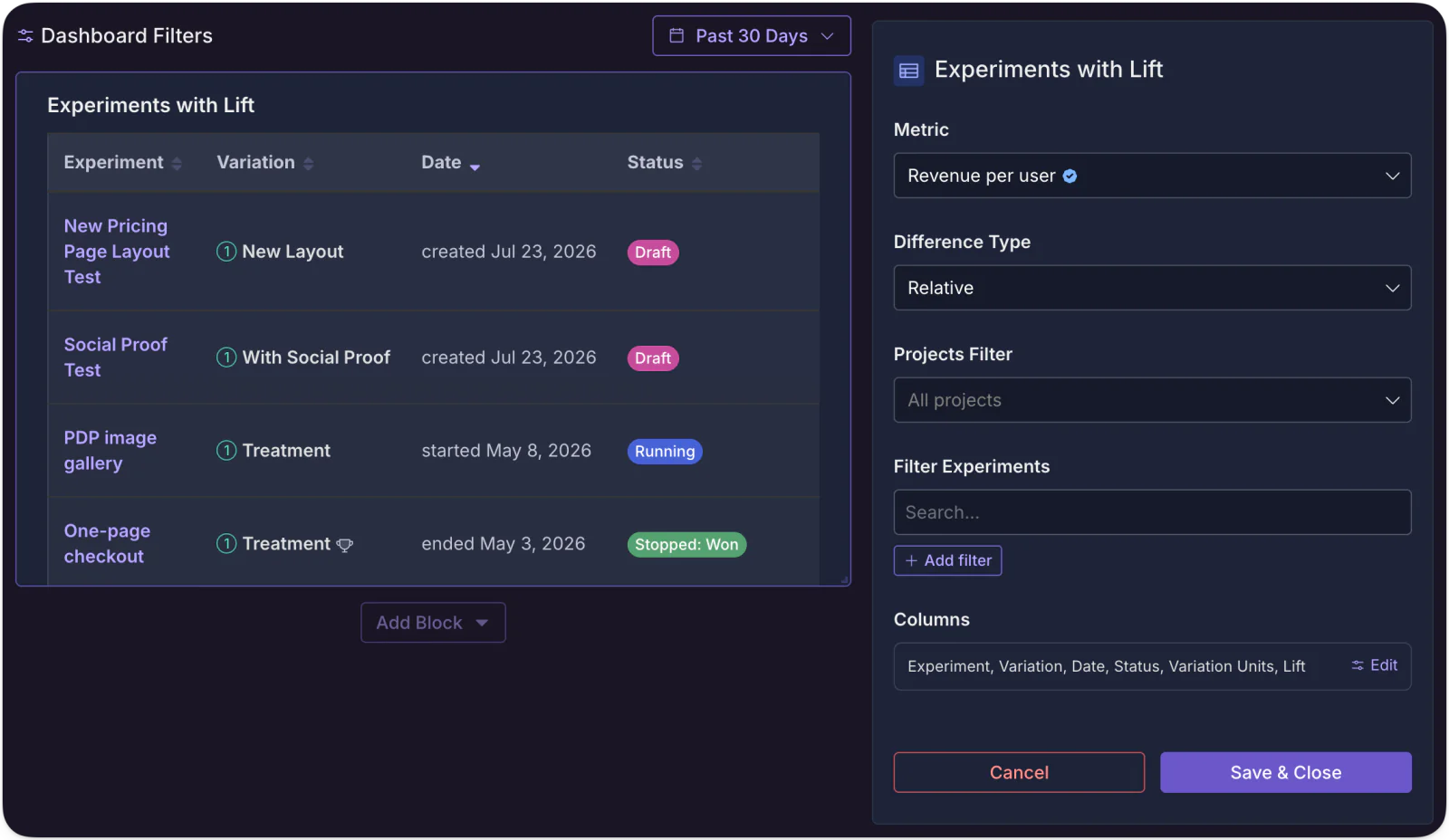The width and height of the screenshot is (1449, 840).
Task: Click the sliders icon beside Edit in Columns
Action: coord(1358,665)
